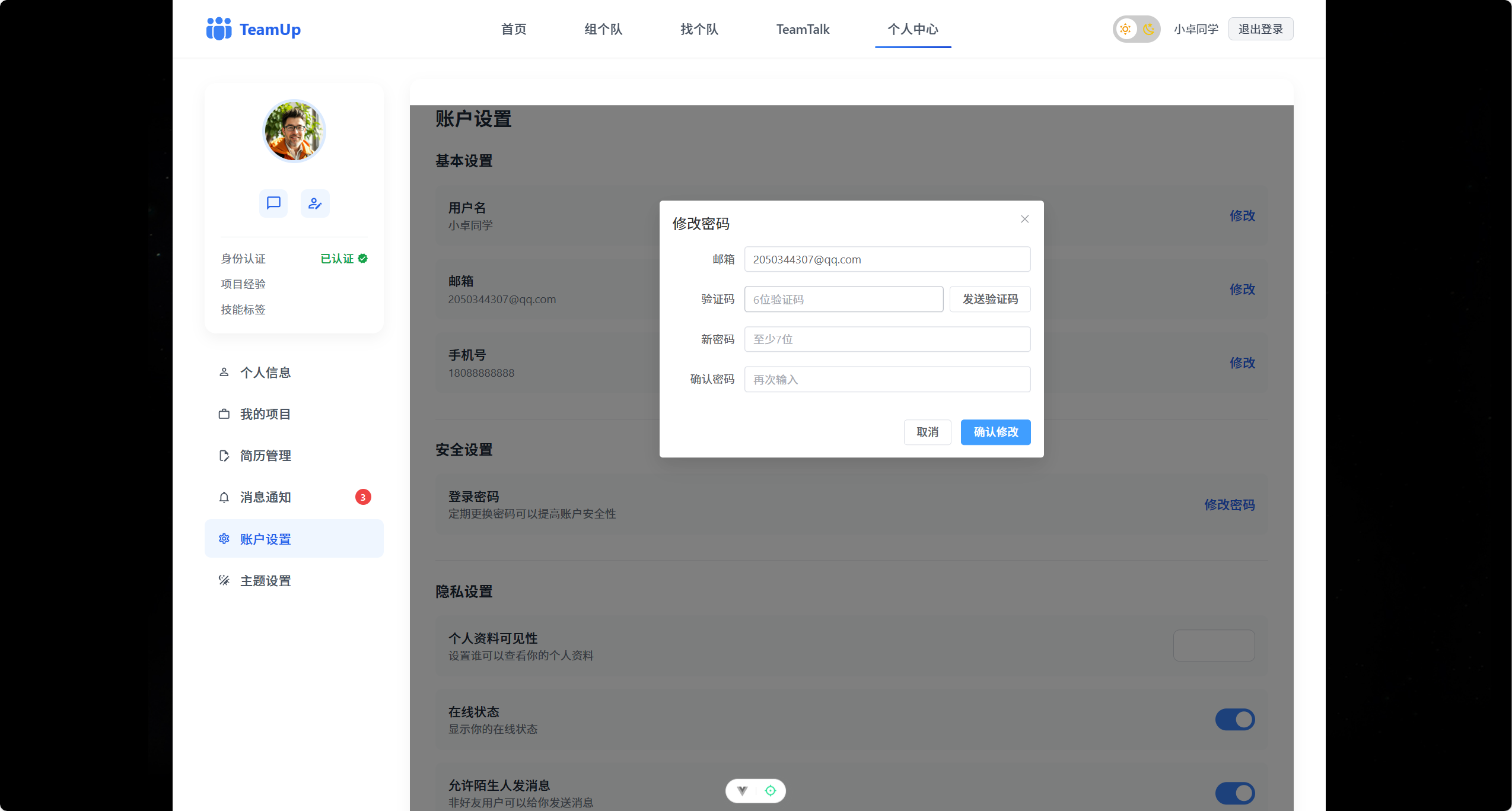Viewport: 1512px width, 811px height.
Task: Open 消息通知 from the sidebar
Action: [x=265, y=497]
